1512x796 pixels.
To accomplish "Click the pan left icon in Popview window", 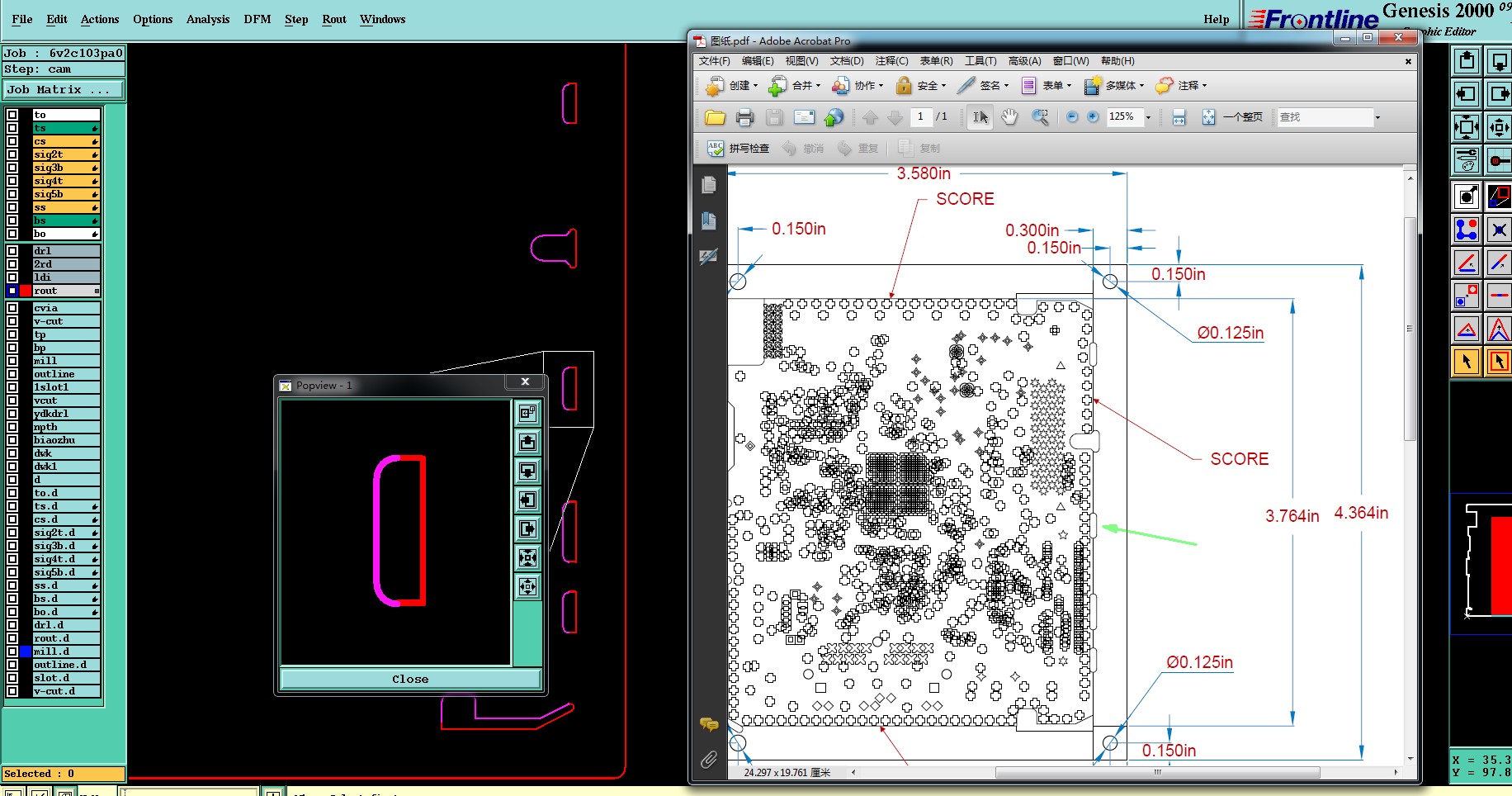I will tap(528, 500).
